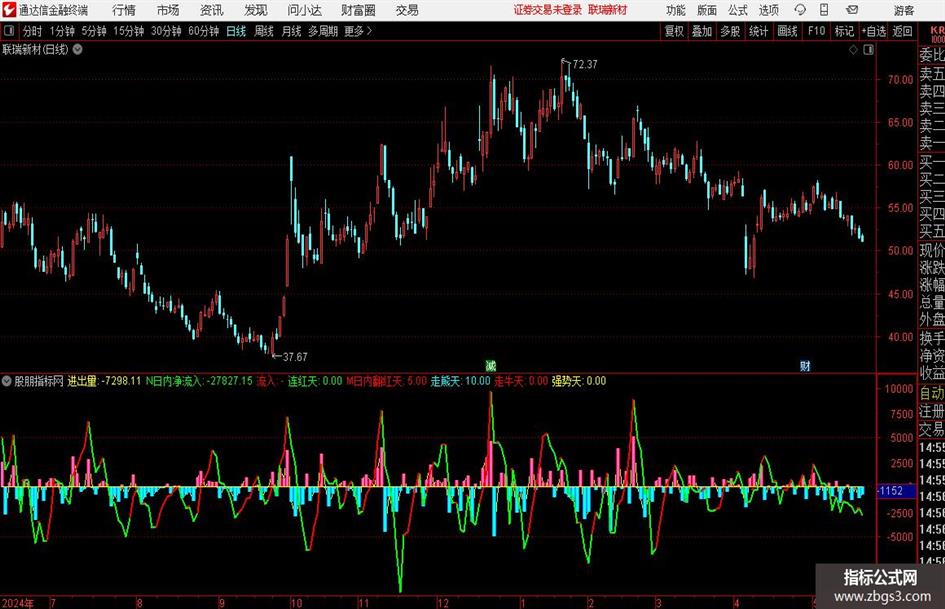The width and height of the screenshot is (945, 609).
Task: Open the 行情 menu
Action: [124, 10]
